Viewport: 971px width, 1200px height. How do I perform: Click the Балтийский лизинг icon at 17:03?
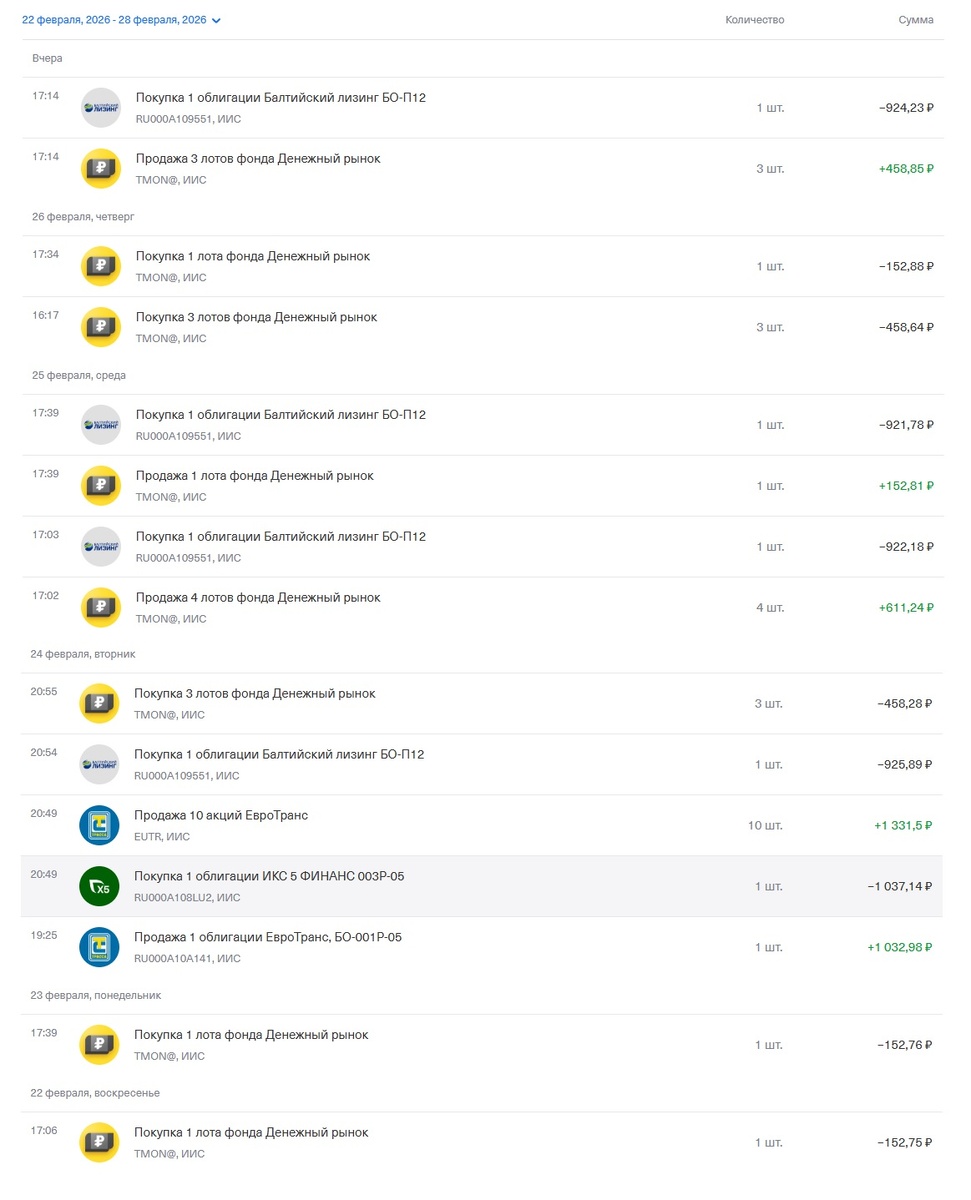(100, 546)
